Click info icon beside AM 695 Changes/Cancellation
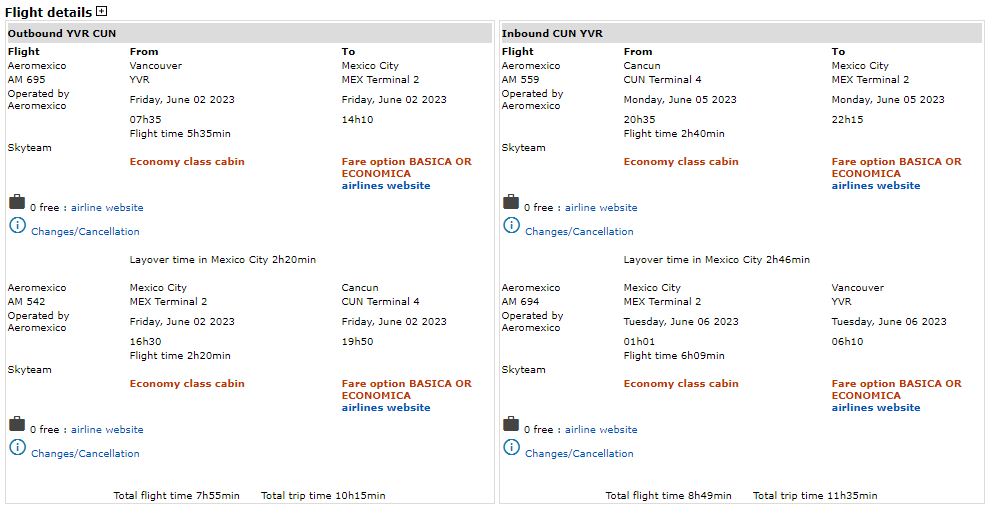 tap(17, 226)
